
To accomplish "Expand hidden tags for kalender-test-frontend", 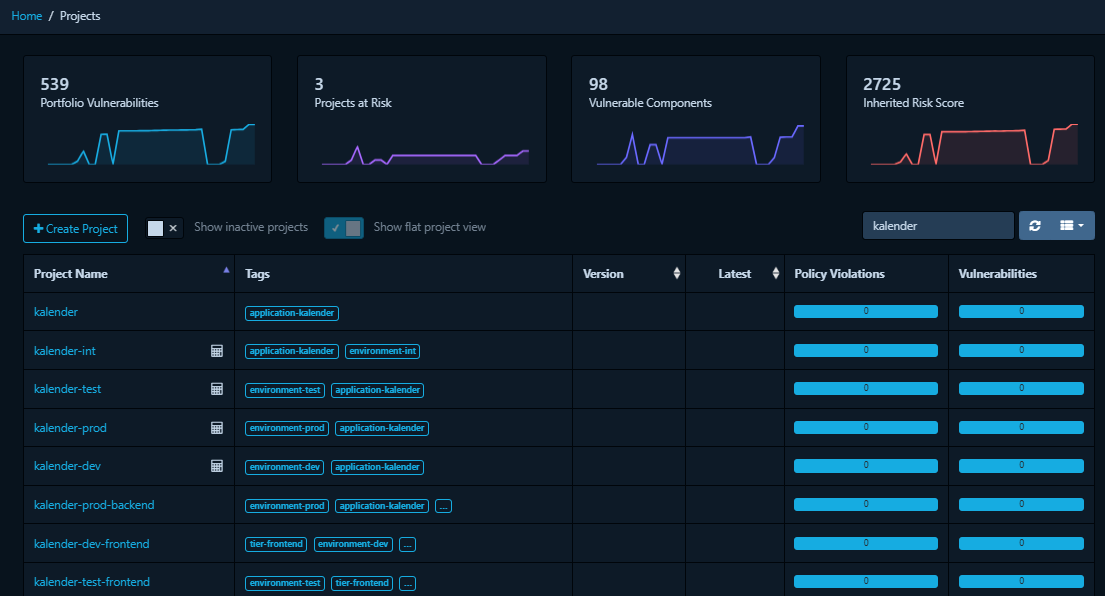I will [x=407, y=583].
